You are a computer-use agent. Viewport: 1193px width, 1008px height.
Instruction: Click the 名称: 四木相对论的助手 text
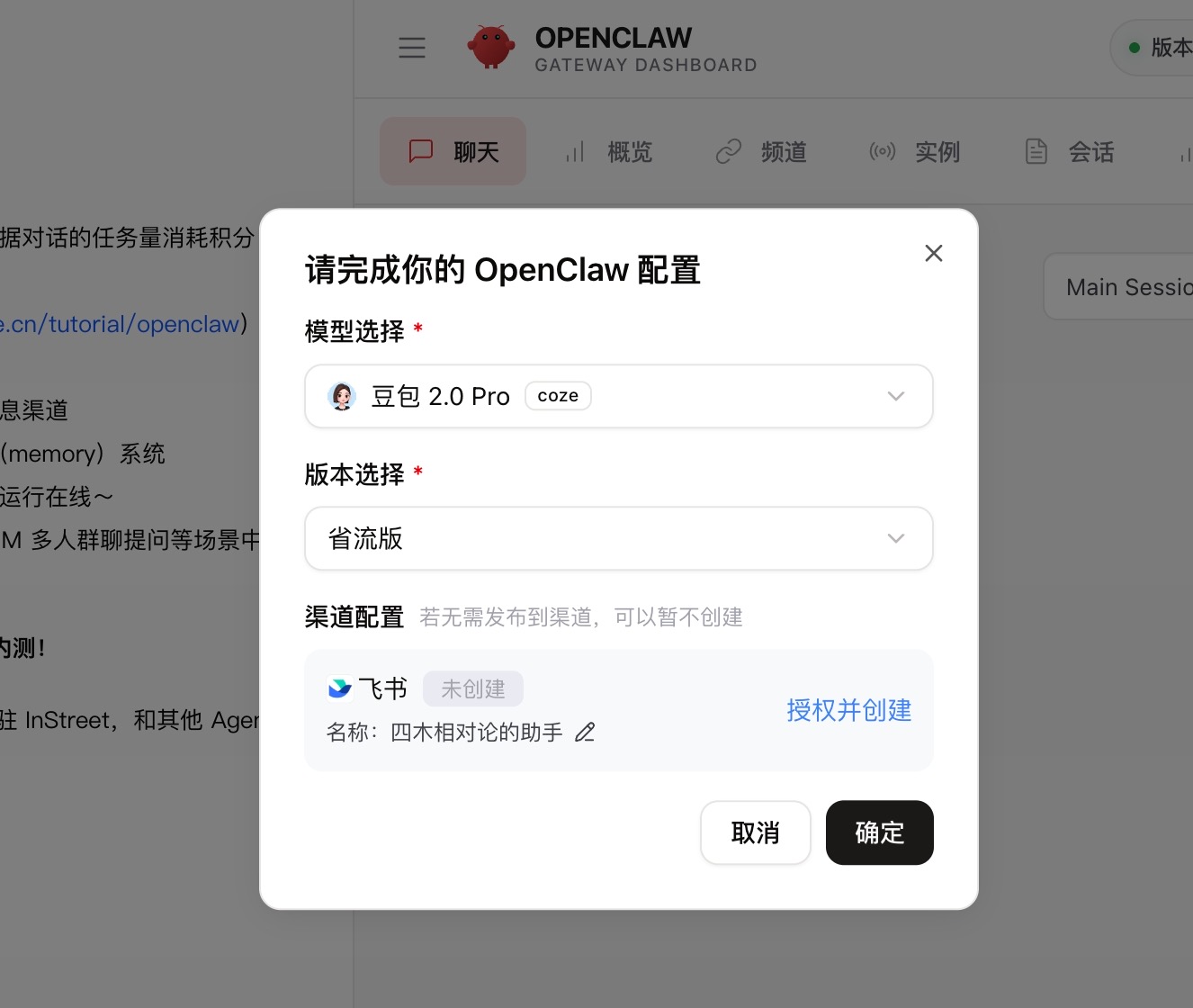[444, 733]
